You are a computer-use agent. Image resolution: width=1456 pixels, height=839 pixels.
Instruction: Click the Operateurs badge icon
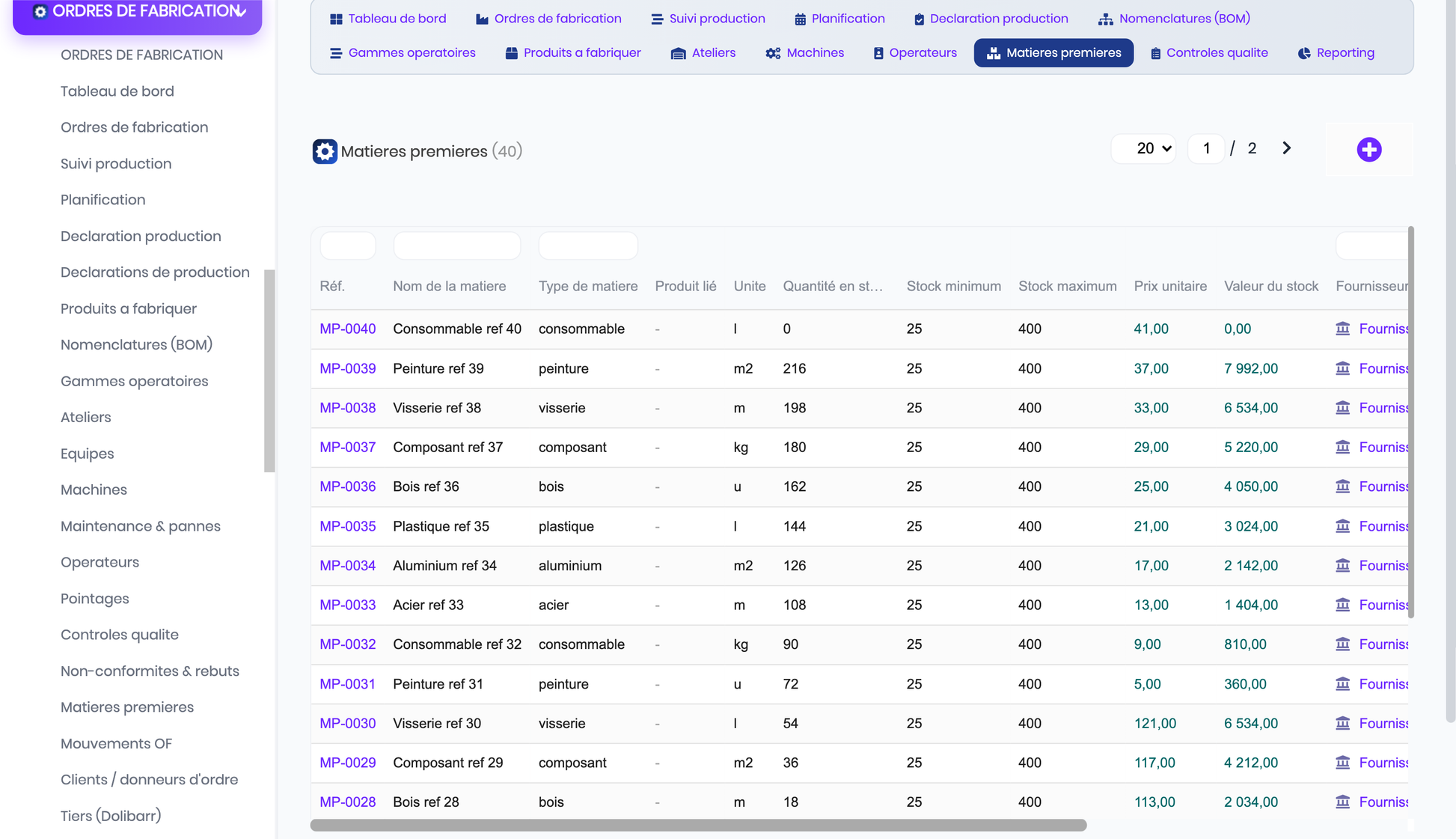[878, 53]
